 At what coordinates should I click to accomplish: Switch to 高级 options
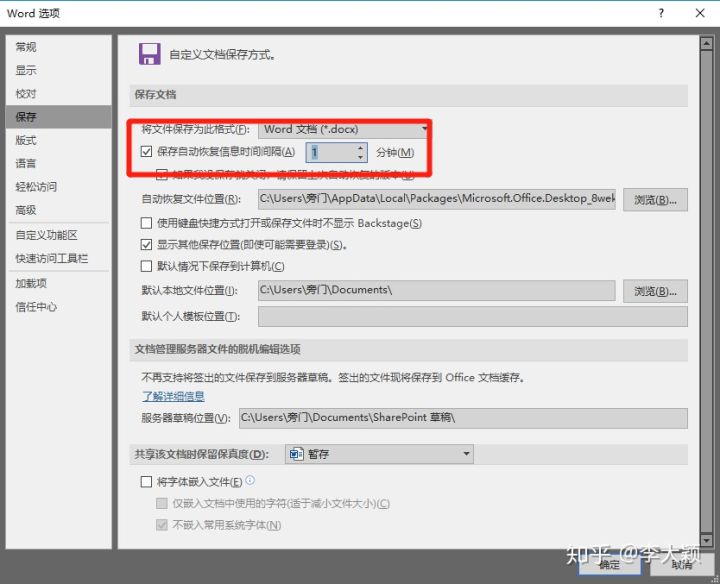click(x=59, y=210)
